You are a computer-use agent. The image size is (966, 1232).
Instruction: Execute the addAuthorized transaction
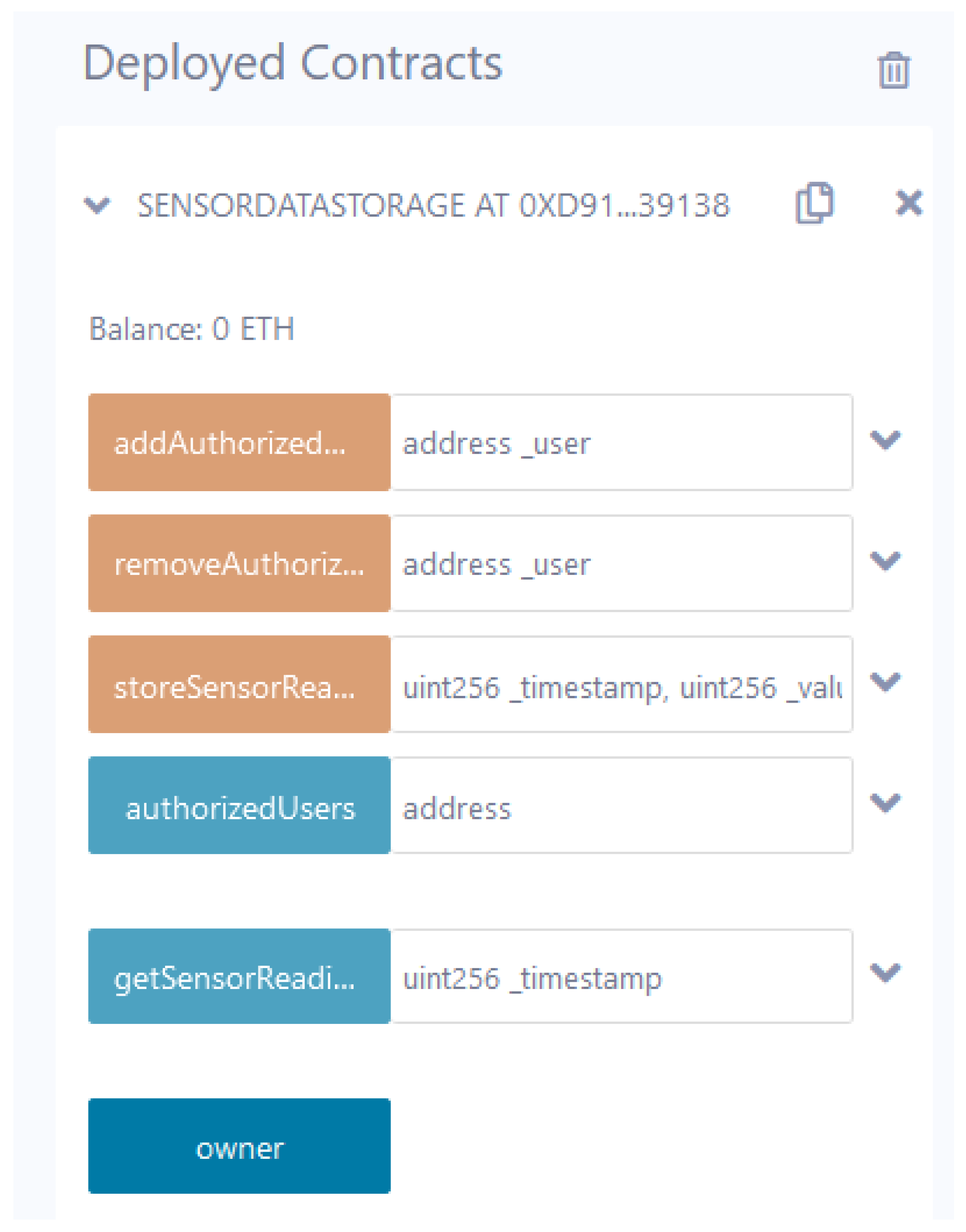tap(239, 444)
